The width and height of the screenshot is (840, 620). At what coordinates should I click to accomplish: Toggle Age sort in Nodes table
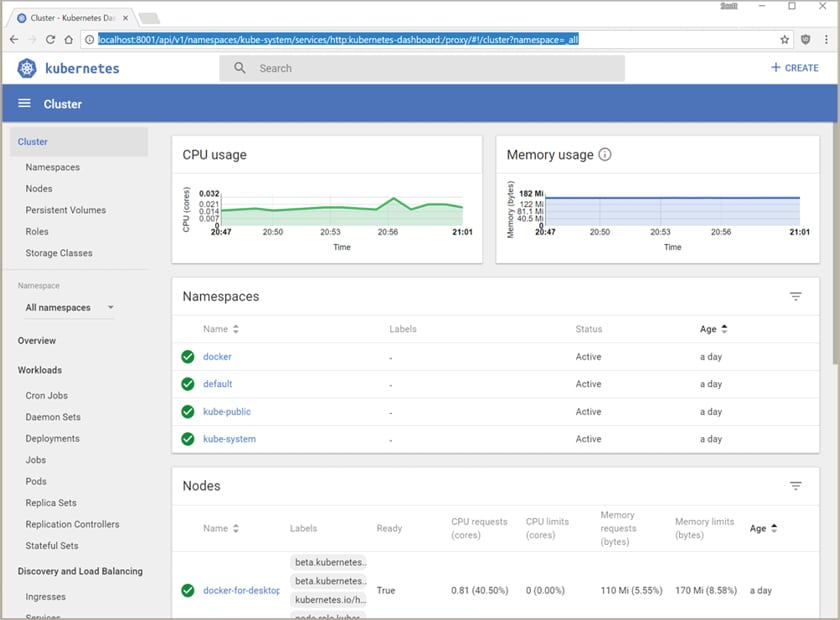pos(774,528)
